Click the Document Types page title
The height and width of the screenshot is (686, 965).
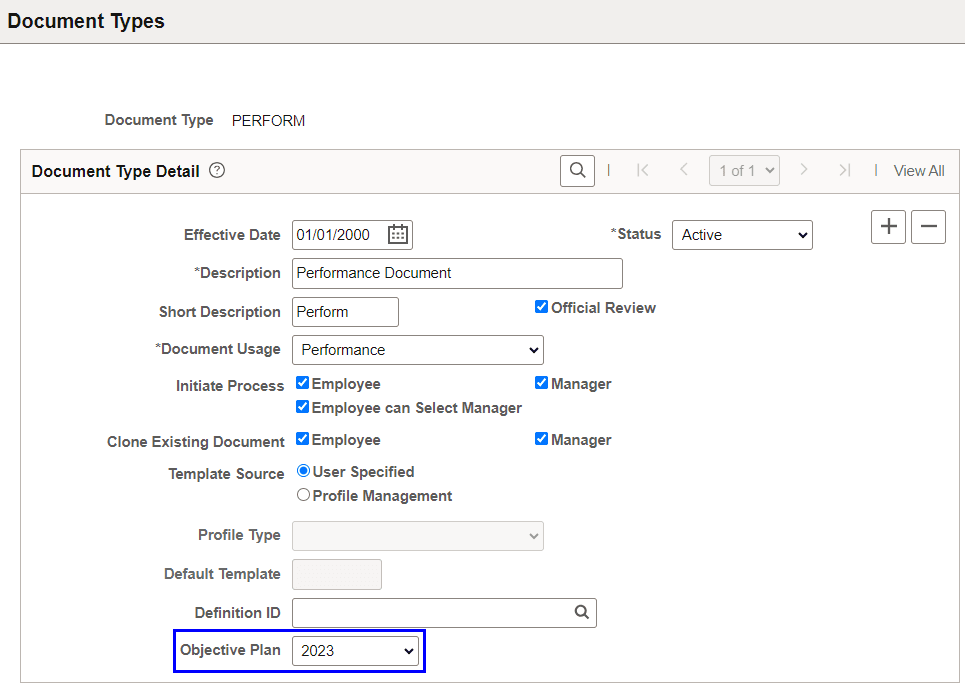85,20
